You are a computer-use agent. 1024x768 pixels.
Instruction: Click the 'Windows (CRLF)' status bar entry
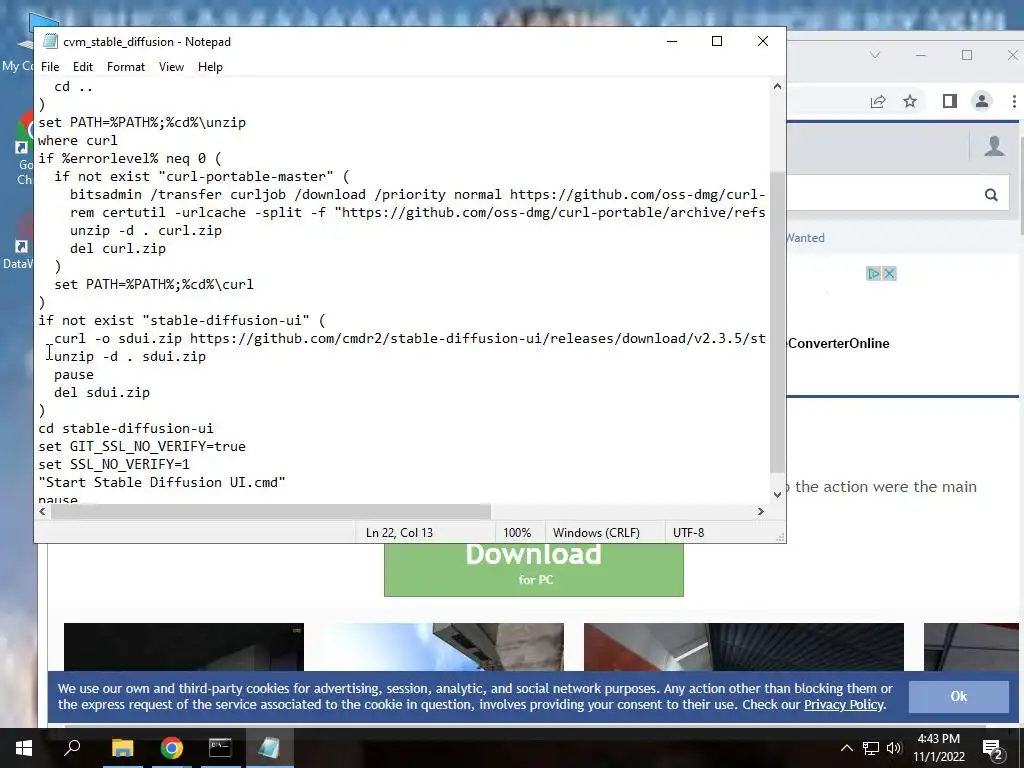(596, 533)
